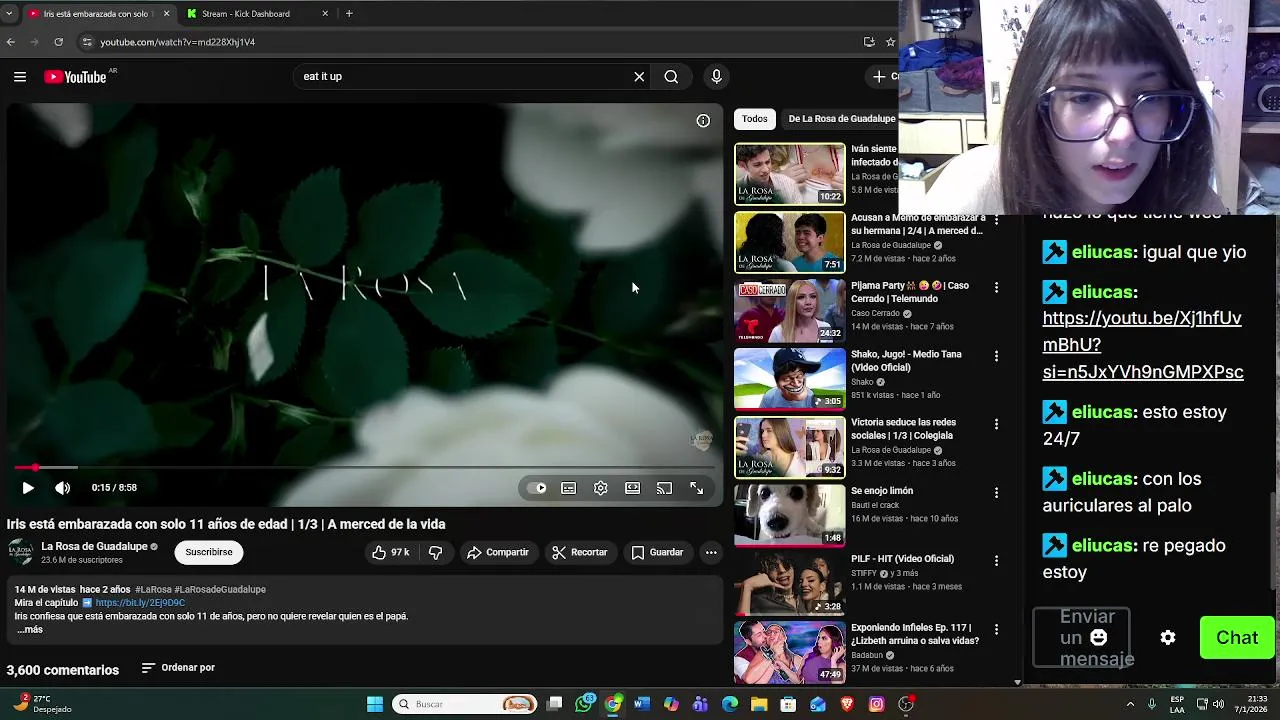Open the browser tab search dropdown
Viewport: 1280px width, 720px height.
[9, 14]
